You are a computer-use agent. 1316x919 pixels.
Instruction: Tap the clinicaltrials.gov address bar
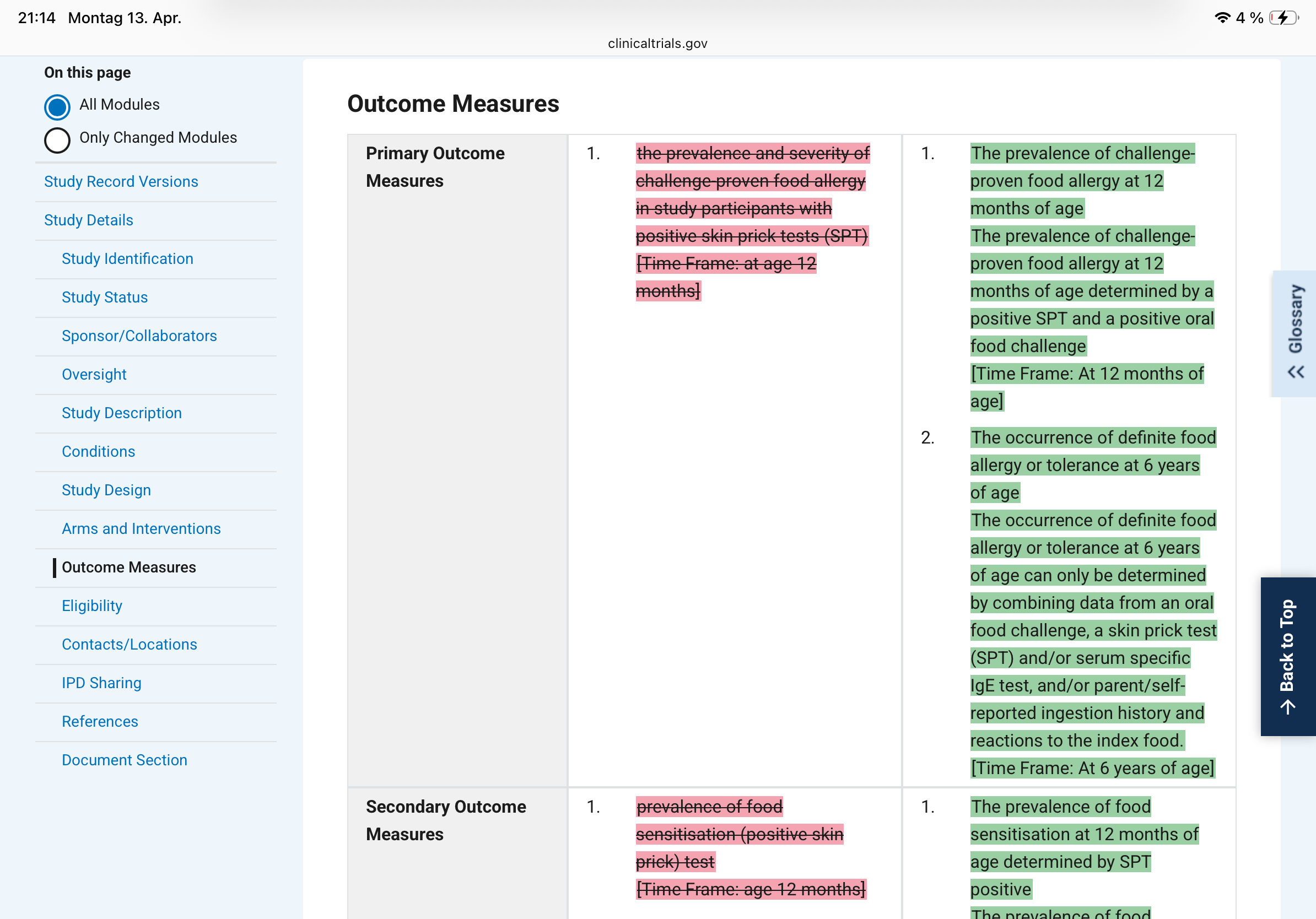(657, 44)
